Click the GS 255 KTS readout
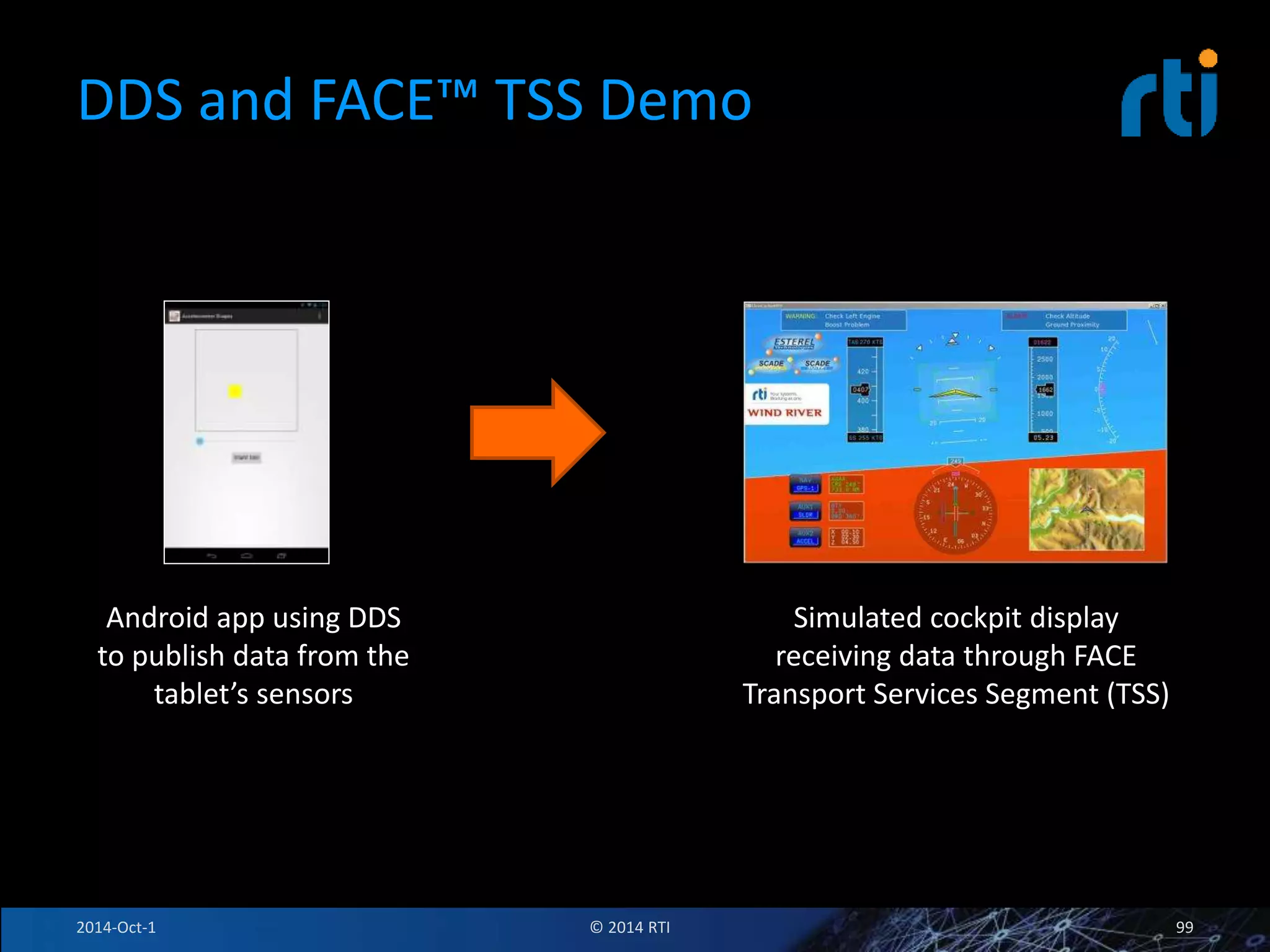Image resolution: width=1270 pixels, height=952 pixels. click(x=865, y=438)
